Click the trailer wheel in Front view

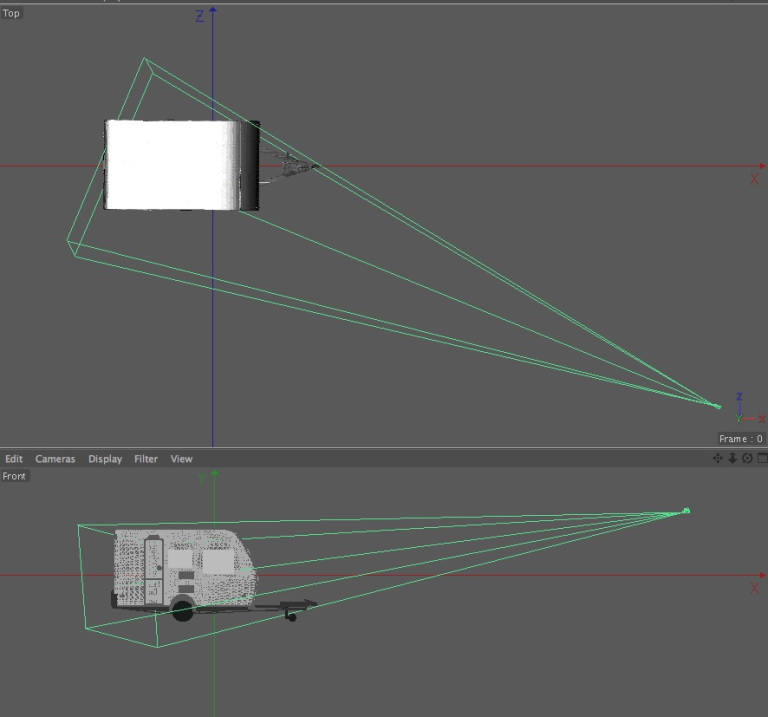pyautogui.click(x=183, y=608)
